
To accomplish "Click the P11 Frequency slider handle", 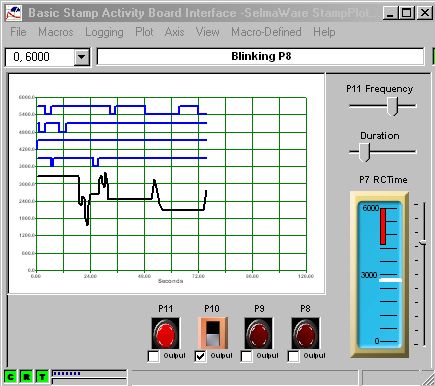I will click(x=392, y=106).
